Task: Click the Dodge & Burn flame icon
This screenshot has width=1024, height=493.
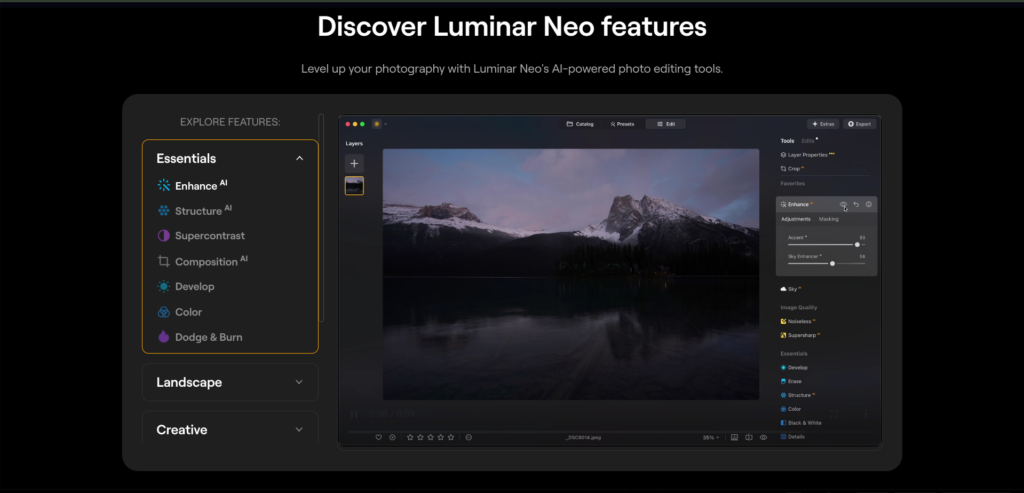Action: coord(164,337)
